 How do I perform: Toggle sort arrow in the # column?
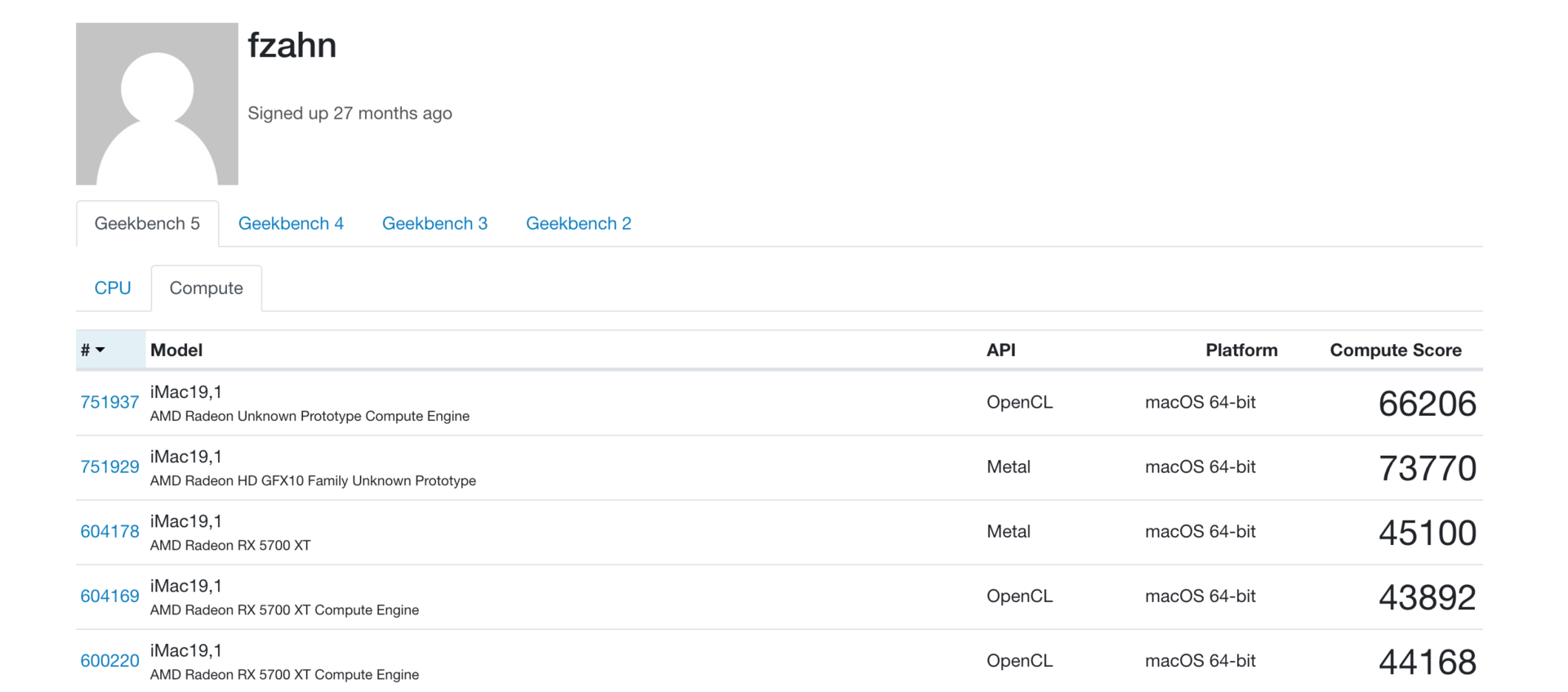pos(100,350)
